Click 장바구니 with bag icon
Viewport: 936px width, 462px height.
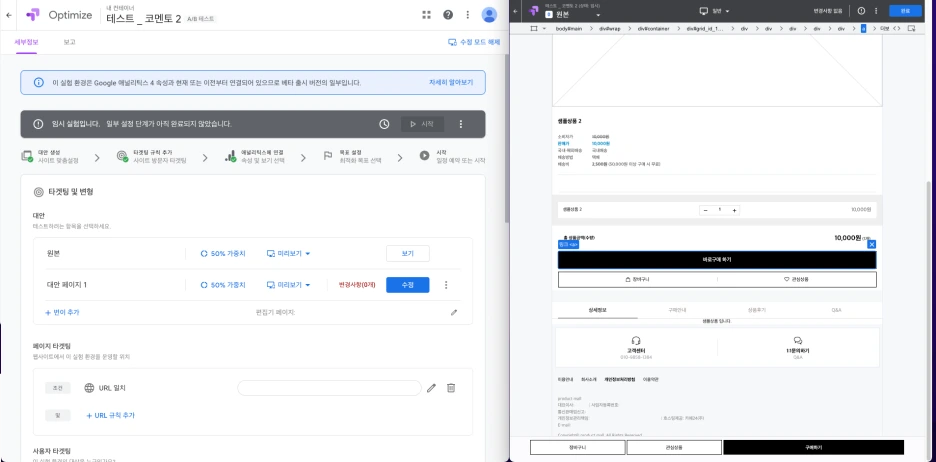pyautogui.click(x=638, y=279)
